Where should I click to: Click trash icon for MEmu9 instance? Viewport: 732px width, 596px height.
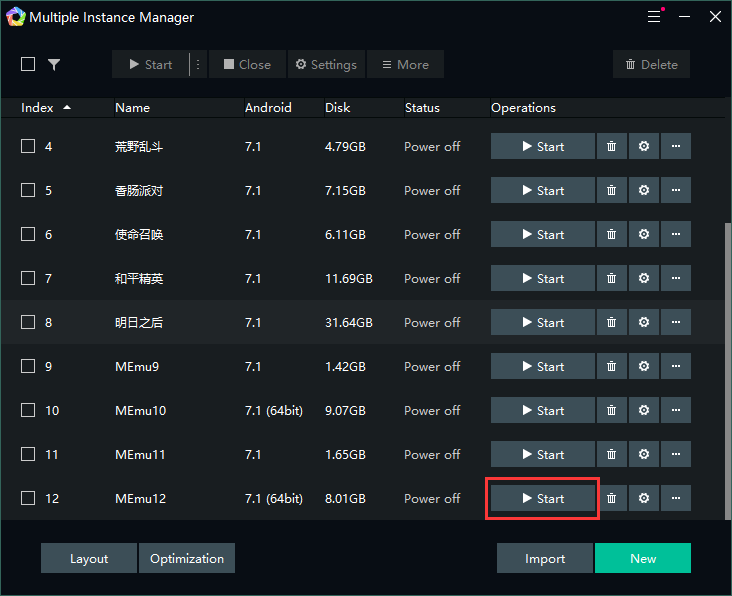(x=611, y=366)
